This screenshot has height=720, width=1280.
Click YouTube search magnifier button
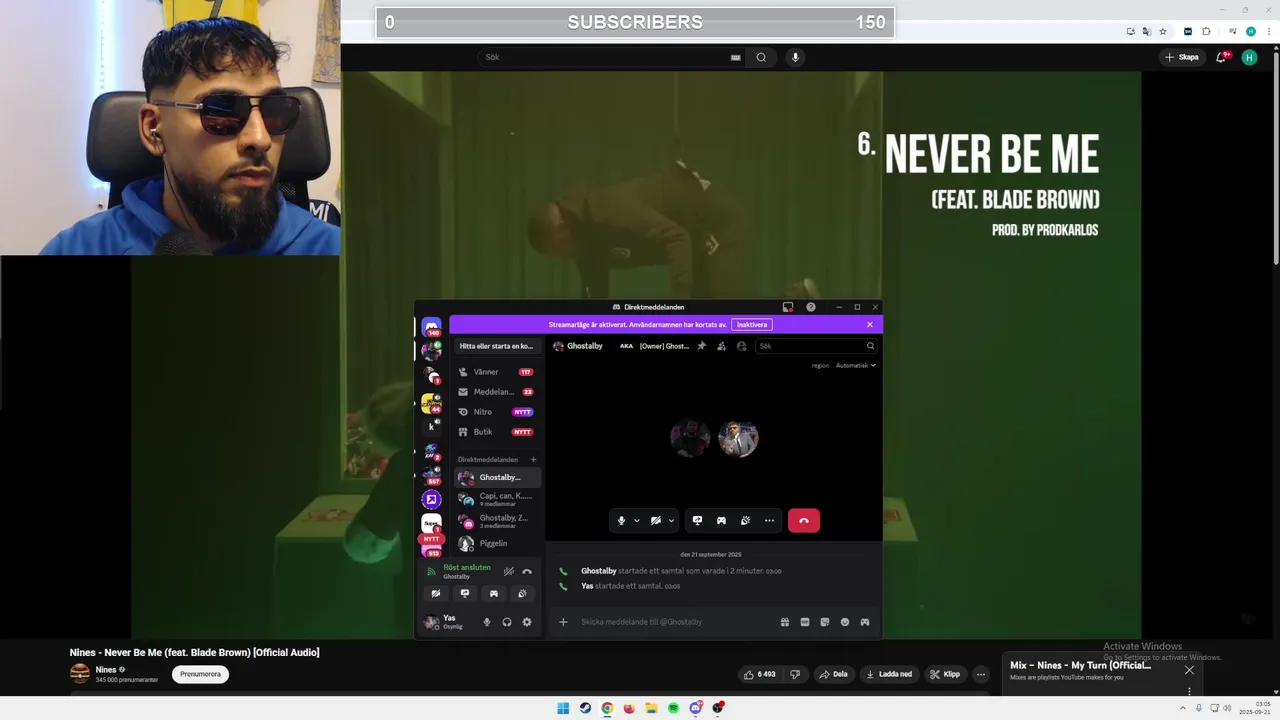761,57
